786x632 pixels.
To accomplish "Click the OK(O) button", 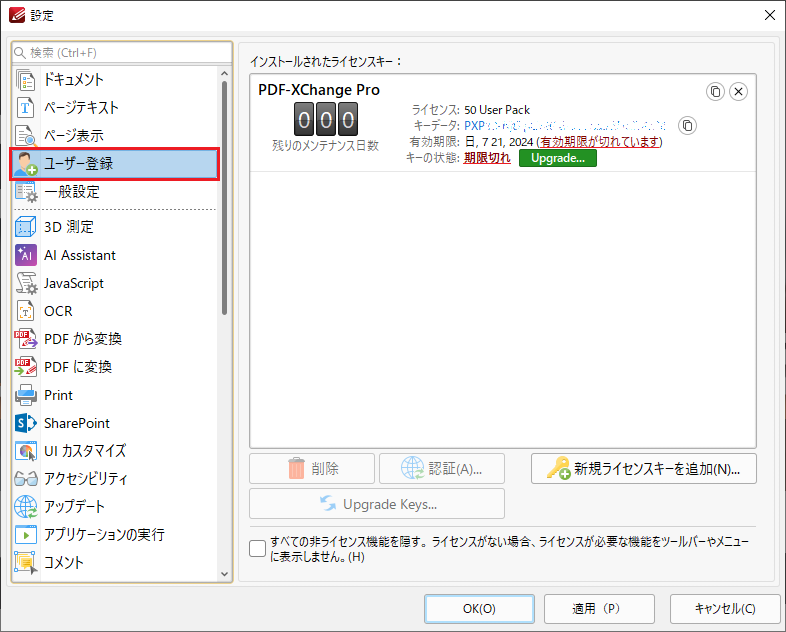I will pos(479,609).
